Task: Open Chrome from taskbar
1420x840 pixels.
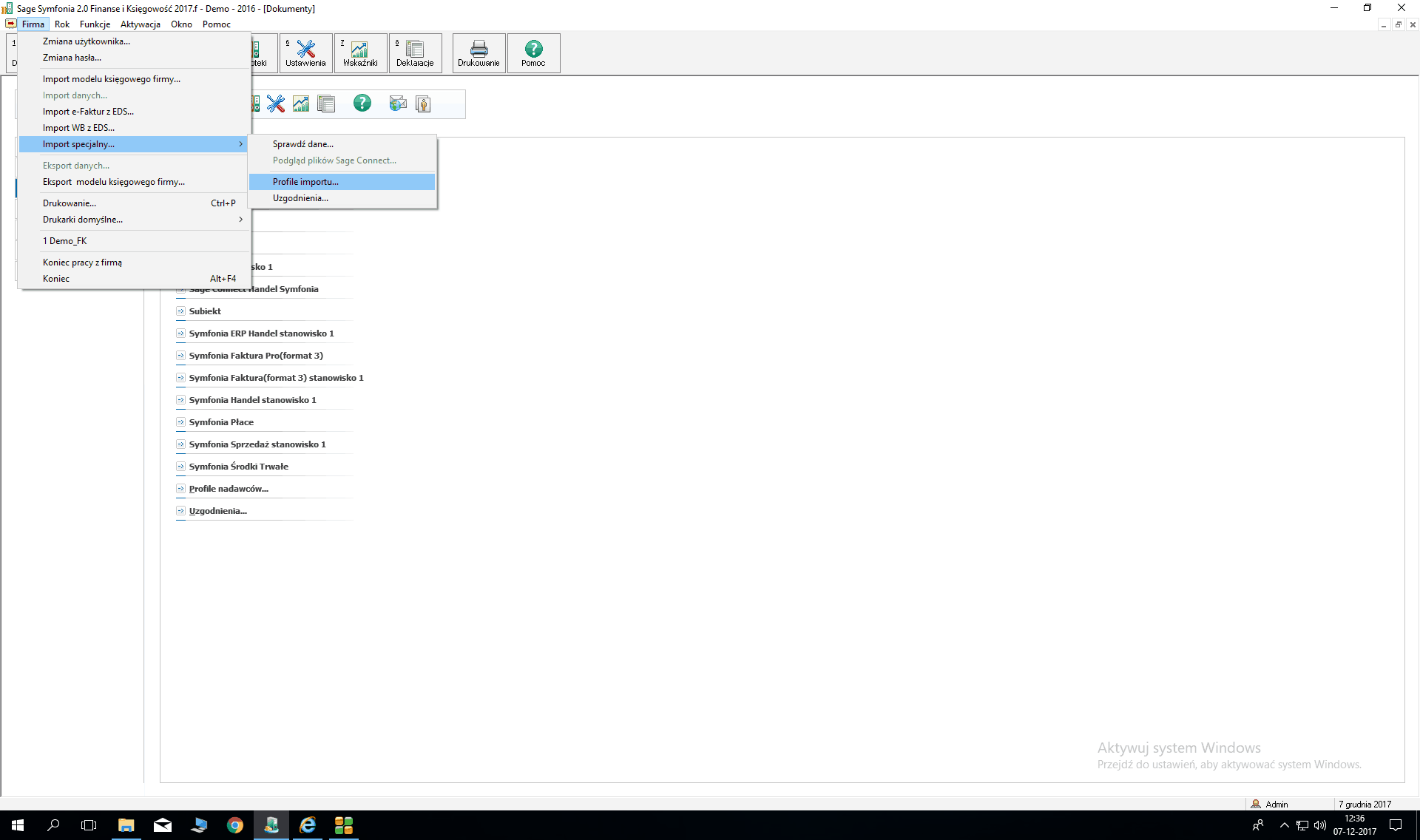Action: point(235,825)
